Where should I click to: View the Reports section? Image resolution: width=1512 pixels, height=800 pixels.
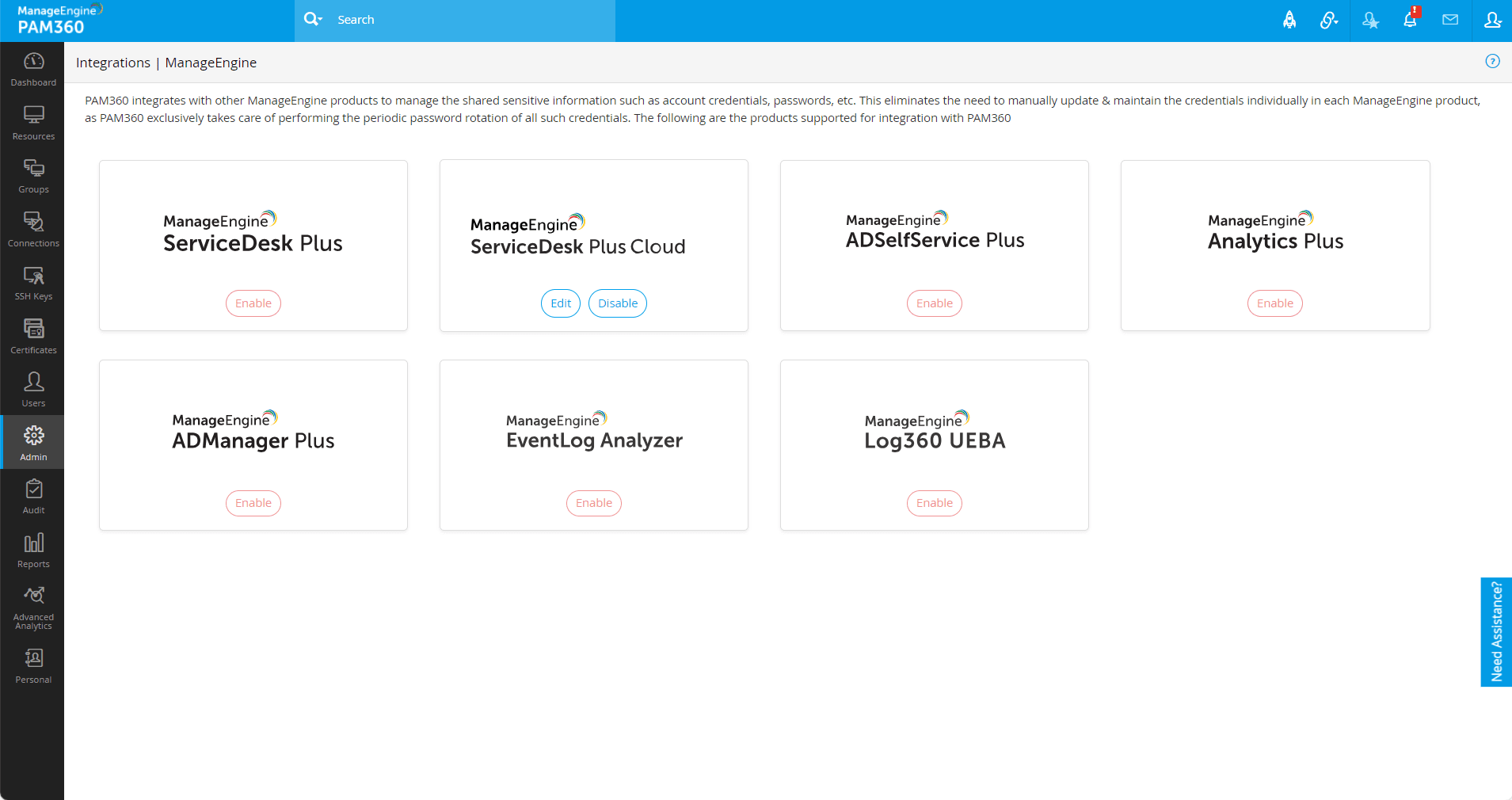pyautogui.click(x=33, y=550)
